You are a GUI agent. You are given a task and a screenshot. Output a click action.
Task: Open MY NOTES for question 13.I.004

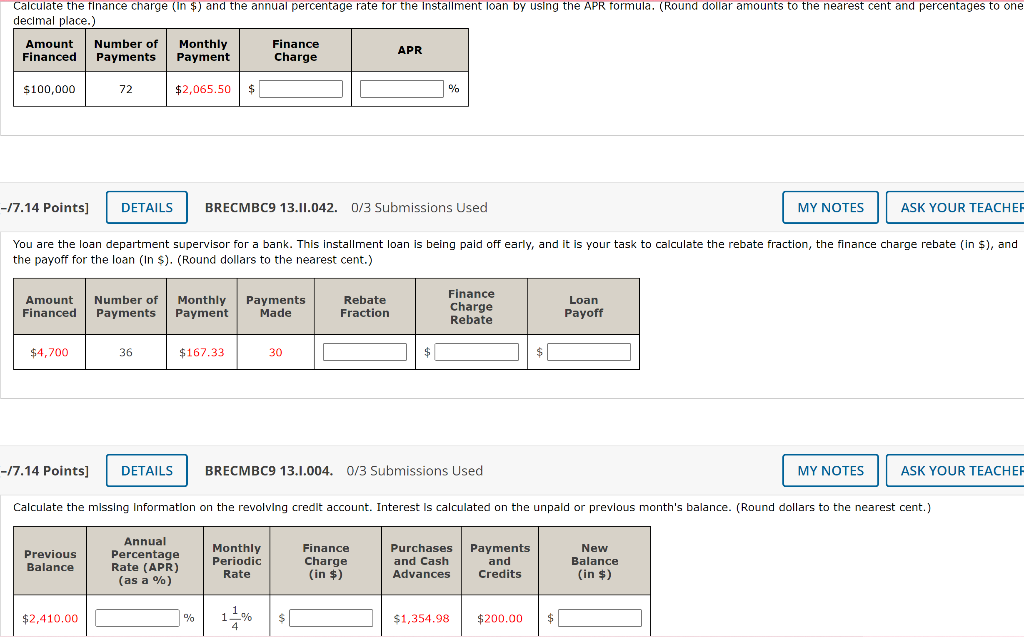(x=830, y=470)
